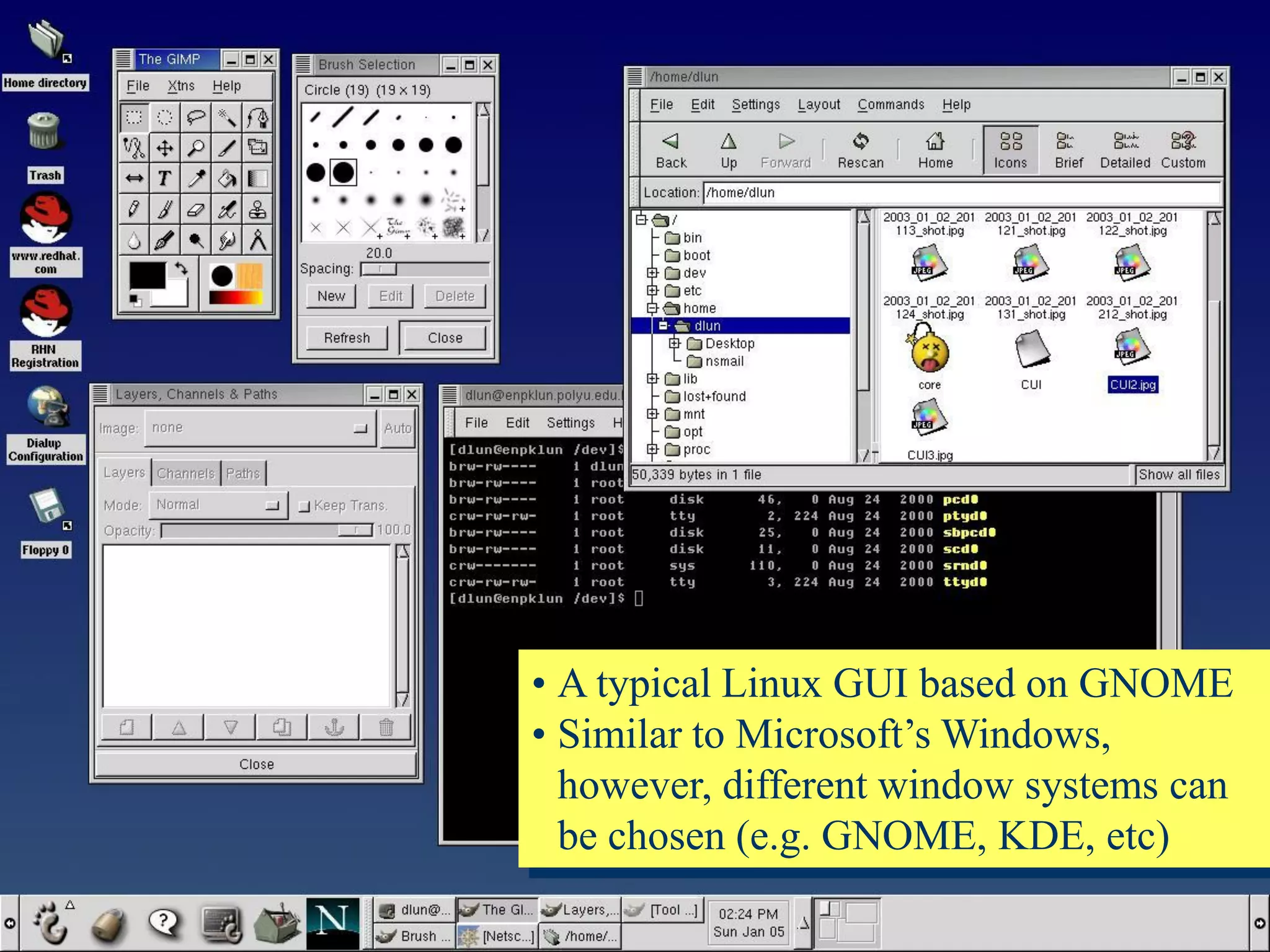The image size is (1270, 952).
Task: Pick the Airbrush tool in GIMP toolbox
Action: click(227, 210)
